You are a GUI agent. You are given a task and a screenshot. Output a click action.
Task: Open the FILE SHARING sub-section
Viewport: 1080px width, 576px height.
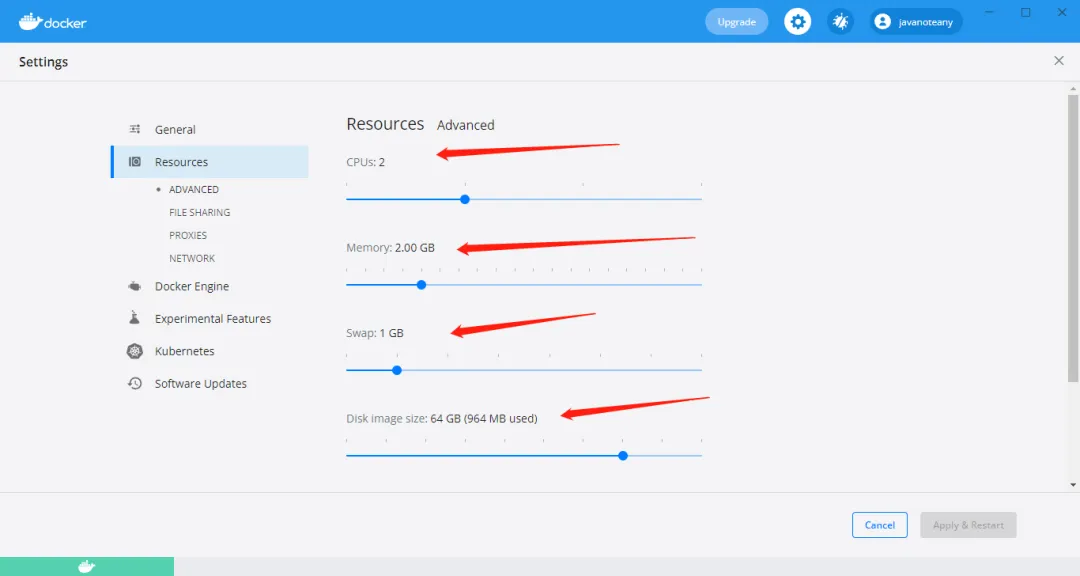200,212
